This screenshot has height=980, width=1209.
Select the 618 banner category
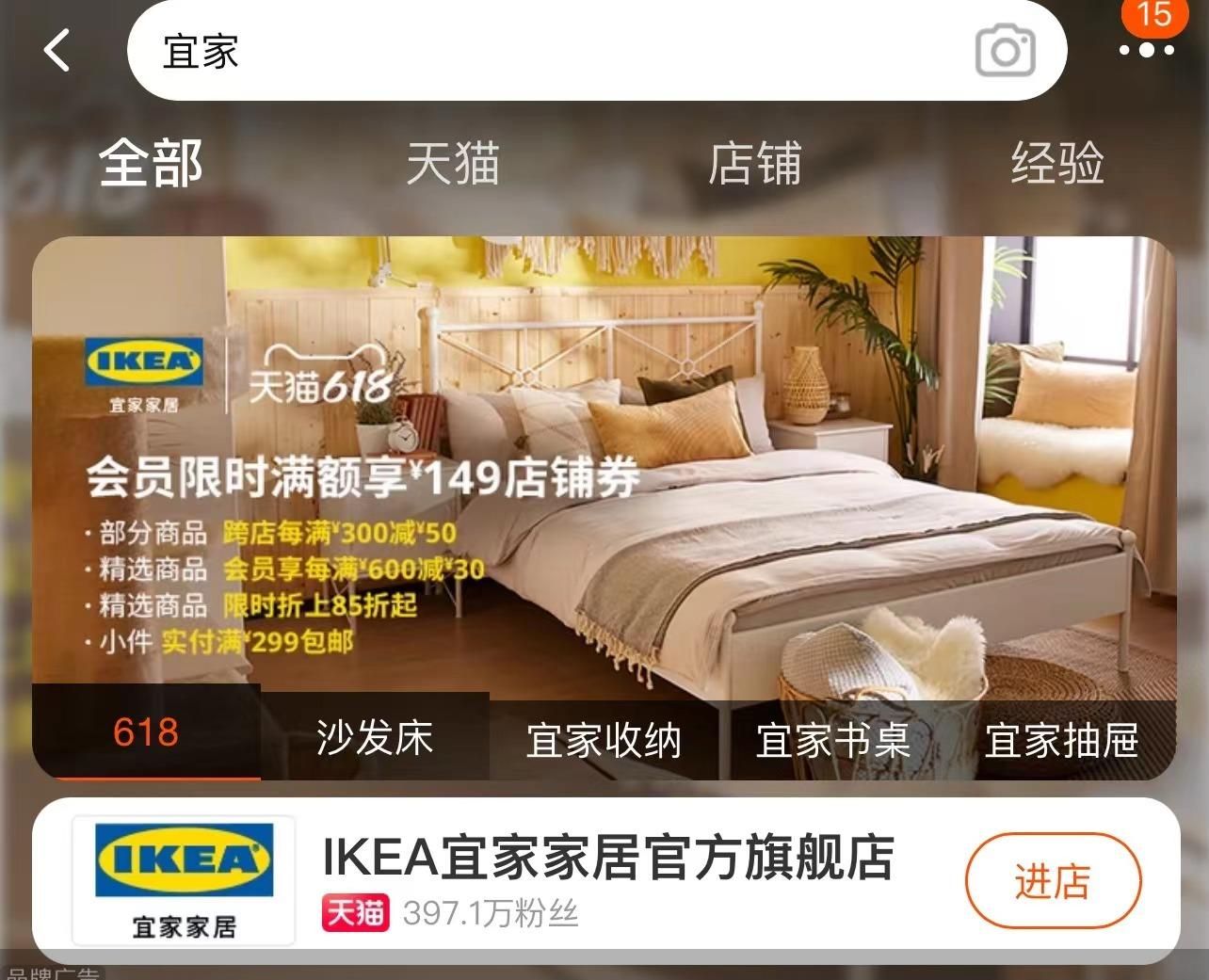pyautogui.click(x=146, y=732)
